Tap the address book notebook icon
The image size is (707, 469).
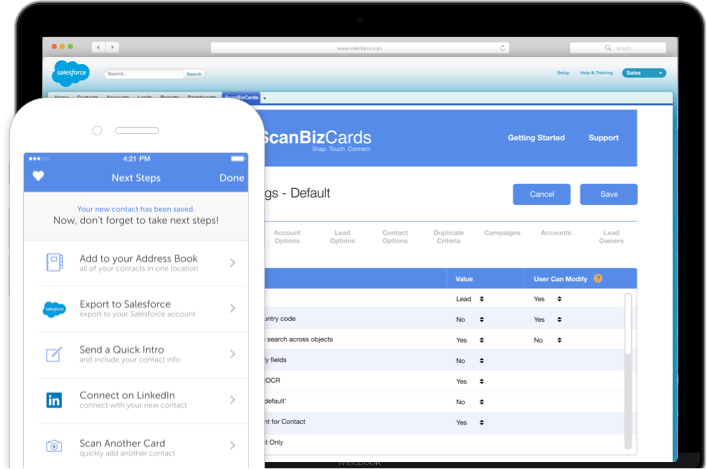click(x=55, y=262)
